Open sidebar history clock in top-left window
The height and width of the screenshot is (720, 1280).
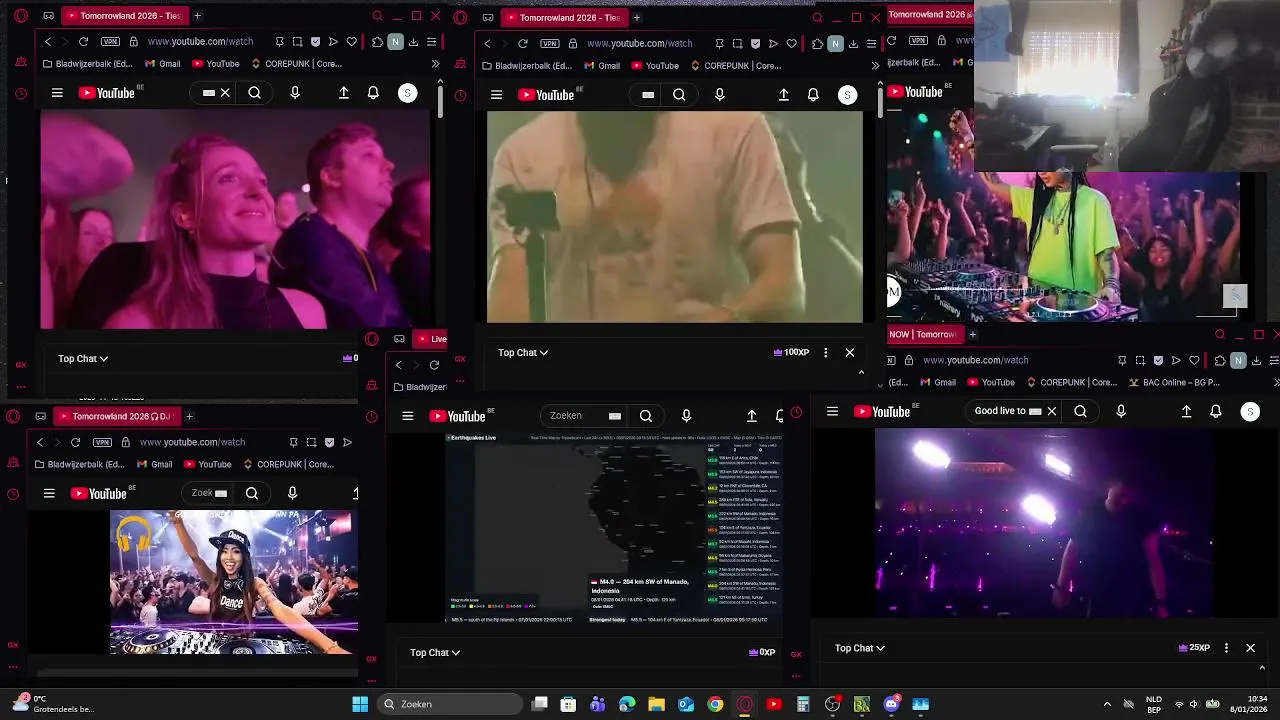coord(21,94)
